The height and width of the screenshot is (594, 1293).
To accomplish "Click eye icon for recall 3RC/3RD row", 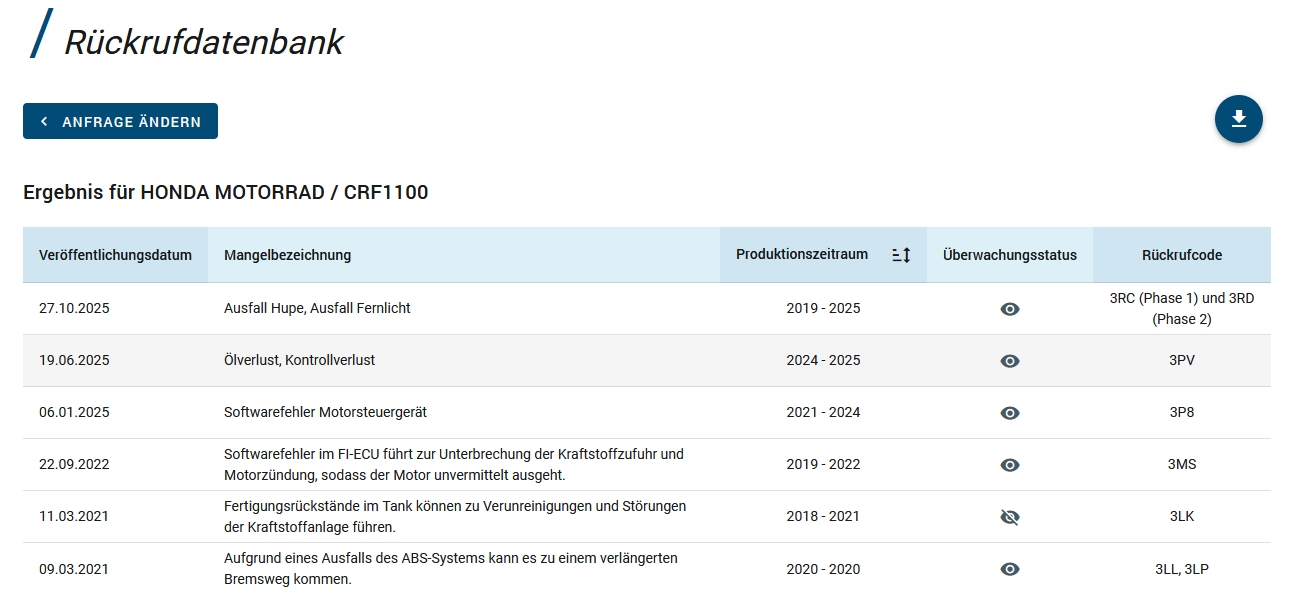I will pos(1009,309).
